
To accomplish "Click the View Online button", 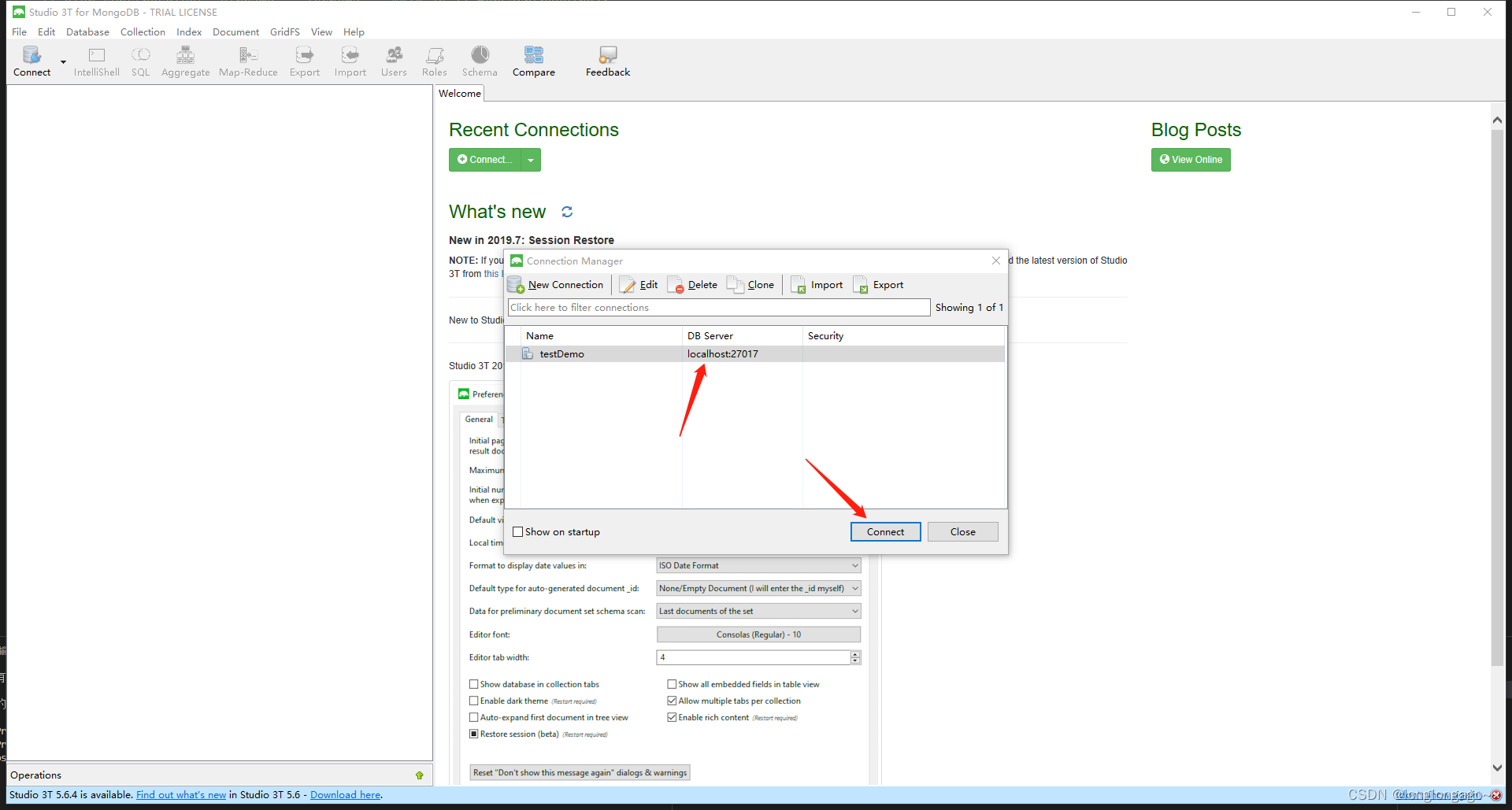I will coord(1191,160).
